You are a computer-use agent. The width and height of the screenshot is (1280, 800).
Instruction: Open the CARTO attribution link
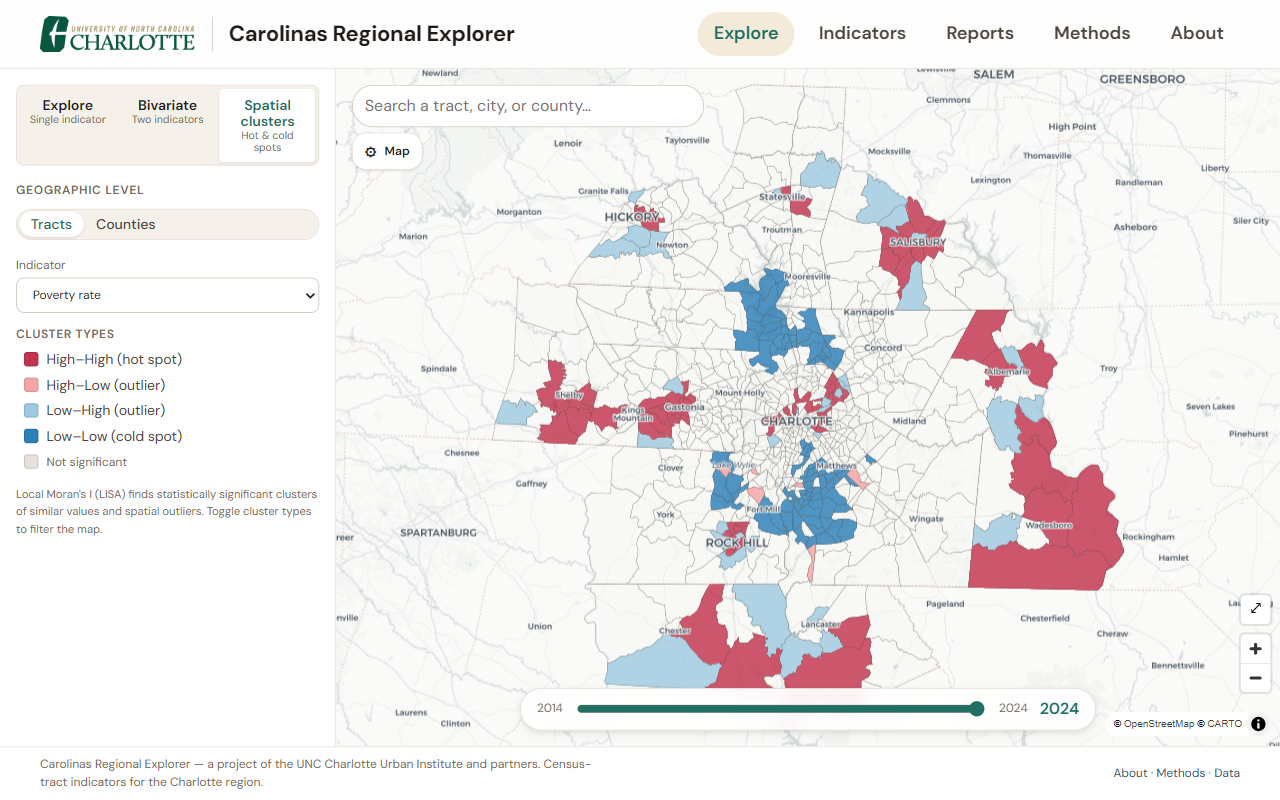pos(1220,724)
